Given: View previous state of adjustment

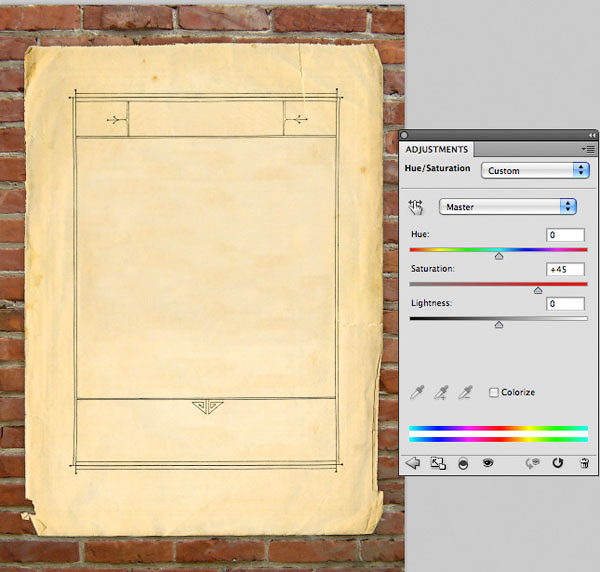Looking at the screenshot, I should (x=532, y=463).
